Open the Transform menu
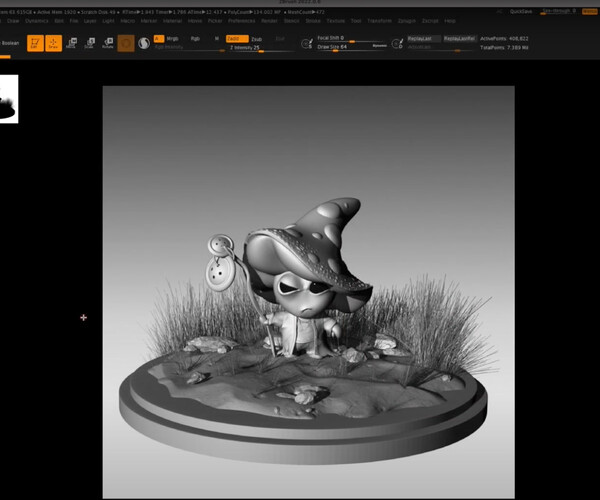Image resolution: width=600 pixels, height=500 pixels. [x=379, y=21]
